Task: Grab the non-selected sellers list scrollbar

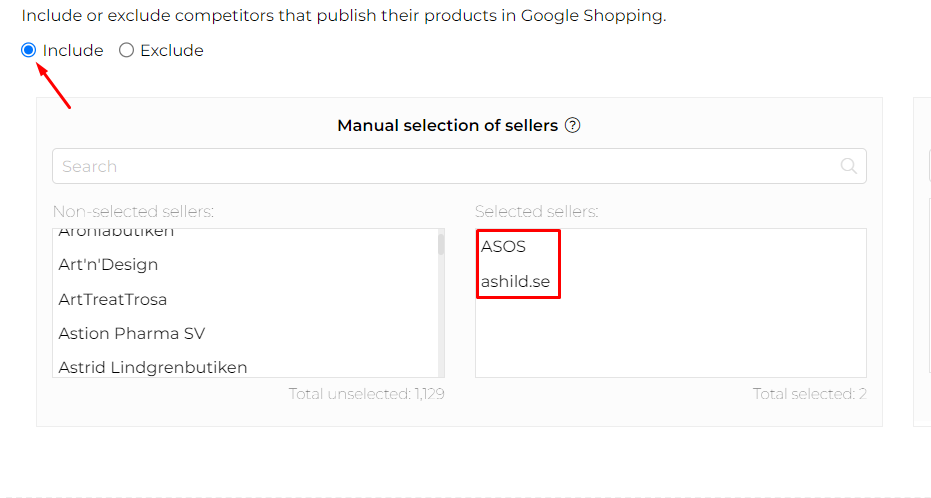Action: [441, 244]
